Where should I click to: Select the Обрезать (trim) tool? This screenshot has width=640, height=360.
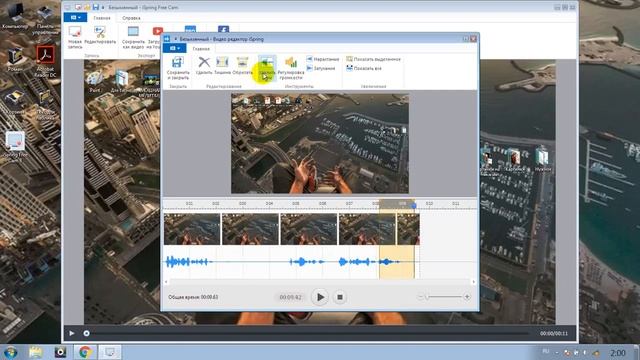click(242, 65)
